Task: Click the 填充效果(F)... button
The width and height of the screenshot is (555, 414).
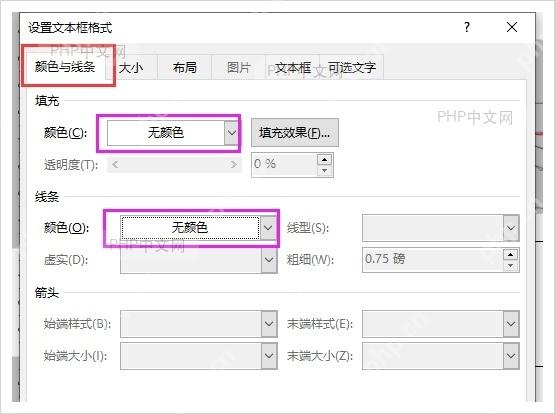Action: 294,133
